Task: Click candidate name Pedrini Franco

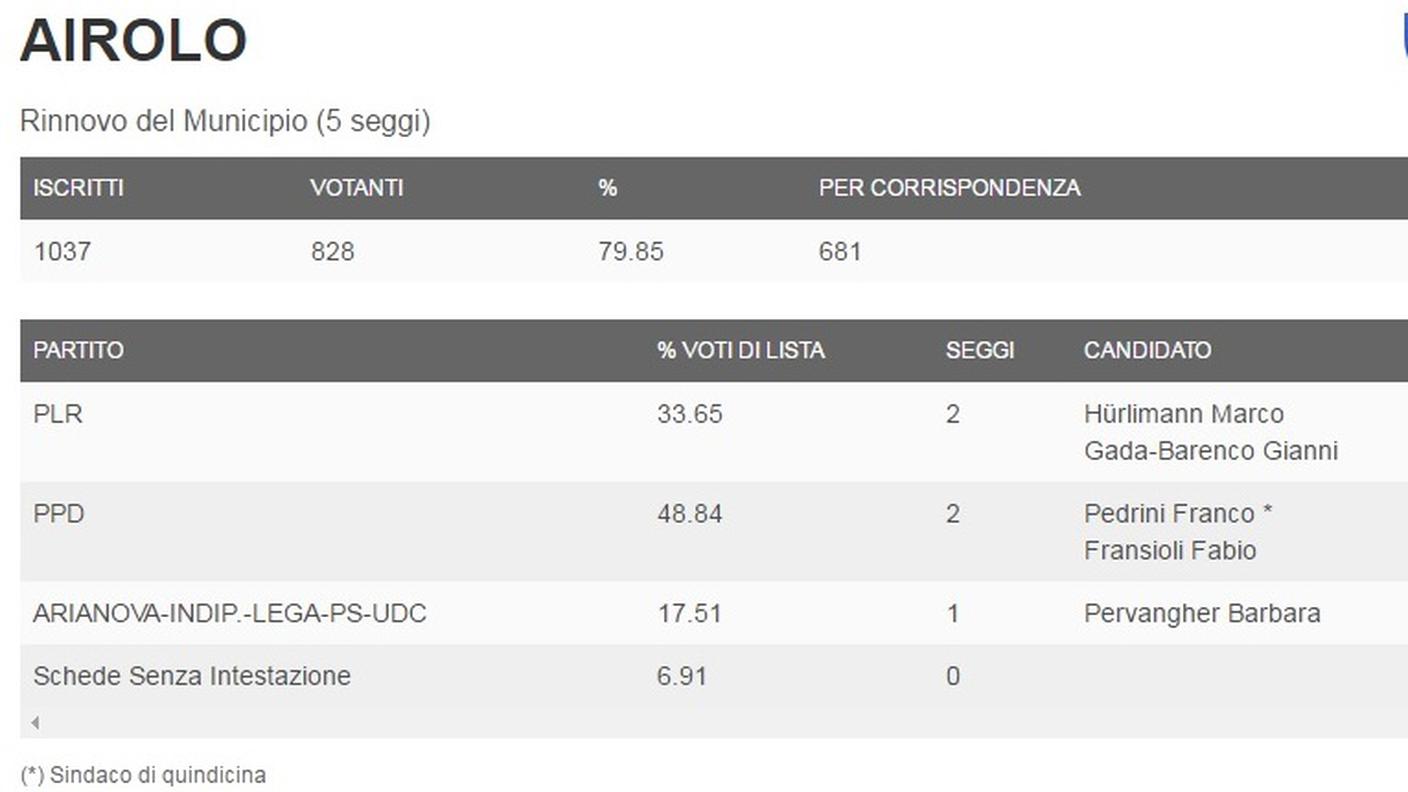Action: click(x=1168, y=514)
